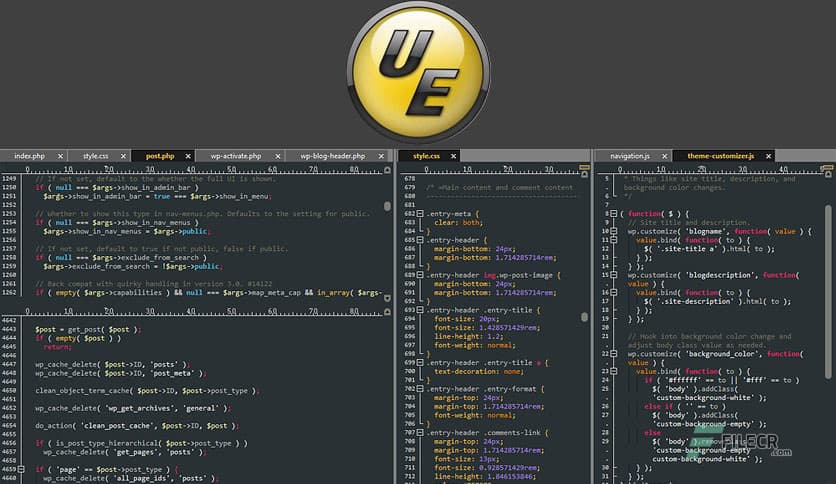Image resolution: width=836 pixels, height=484 pixels.
Task: Fold the .comments-link rule at line 707
Action: pyautogui.click(x=420, y=433)
